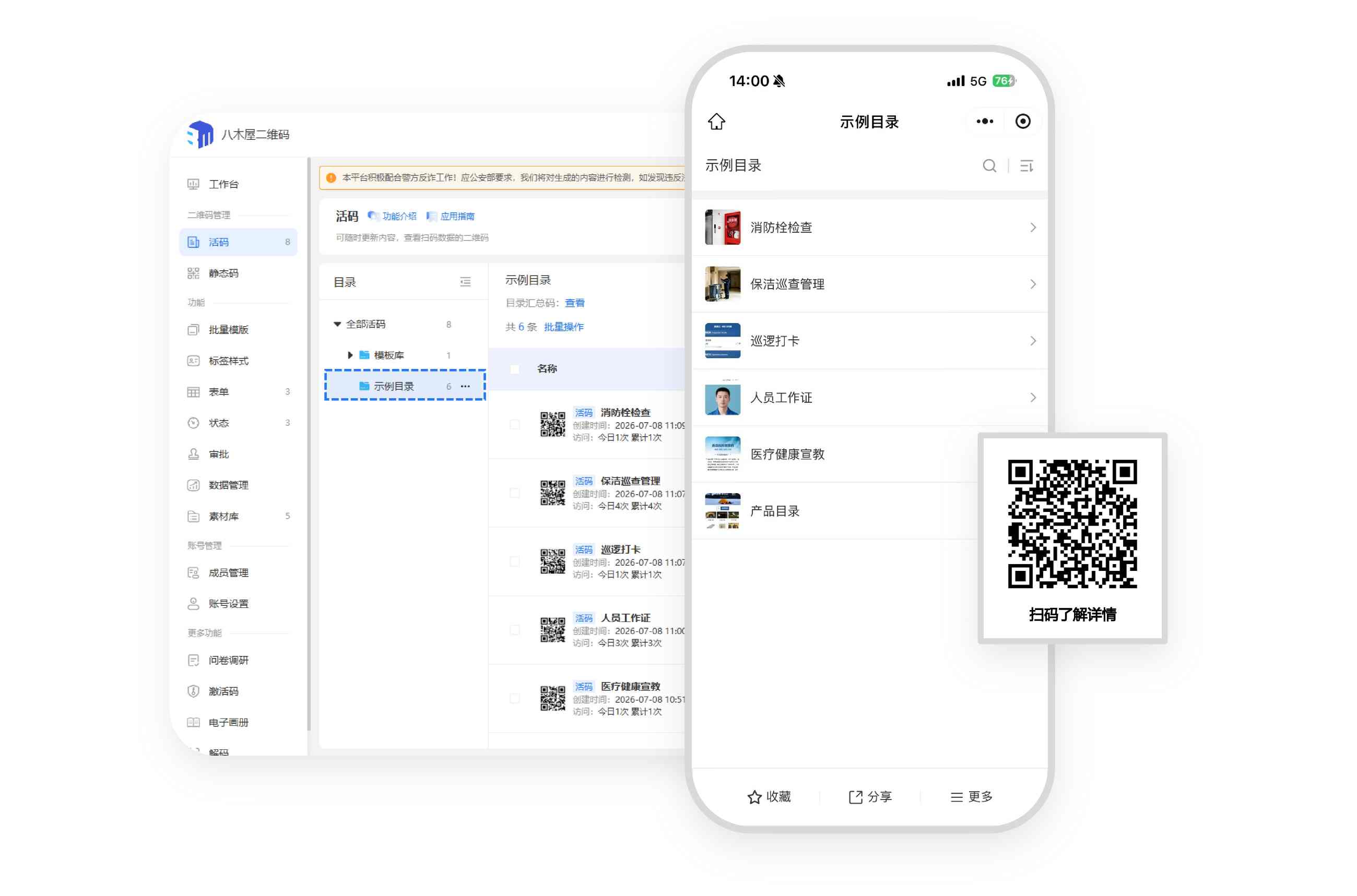The height and width of the screenshot is (896, 1357).
Task: Click 查看 next to 目录汇总码
Action: tap(574, 303)
